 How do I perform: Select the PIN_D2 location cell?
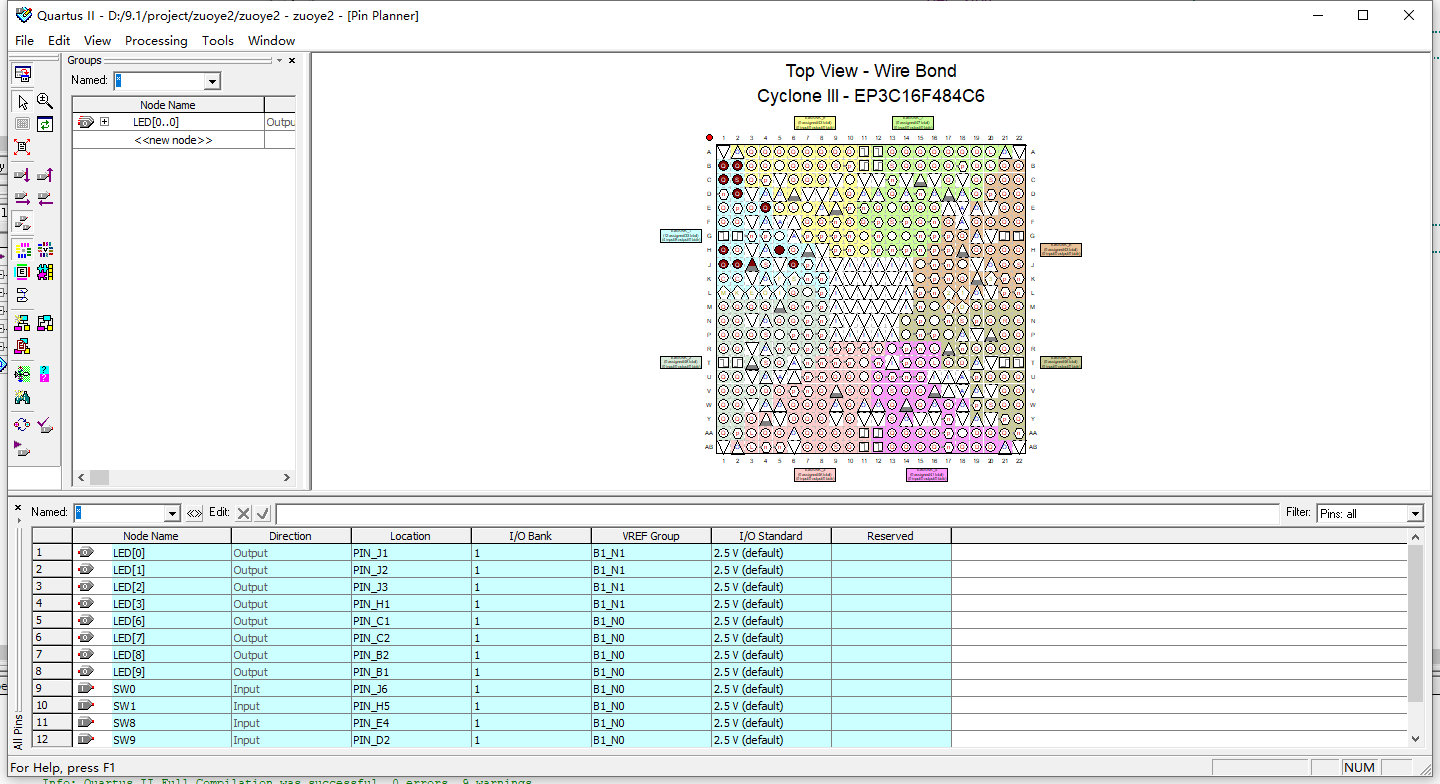pyautogui.click(x=411, y=740)
